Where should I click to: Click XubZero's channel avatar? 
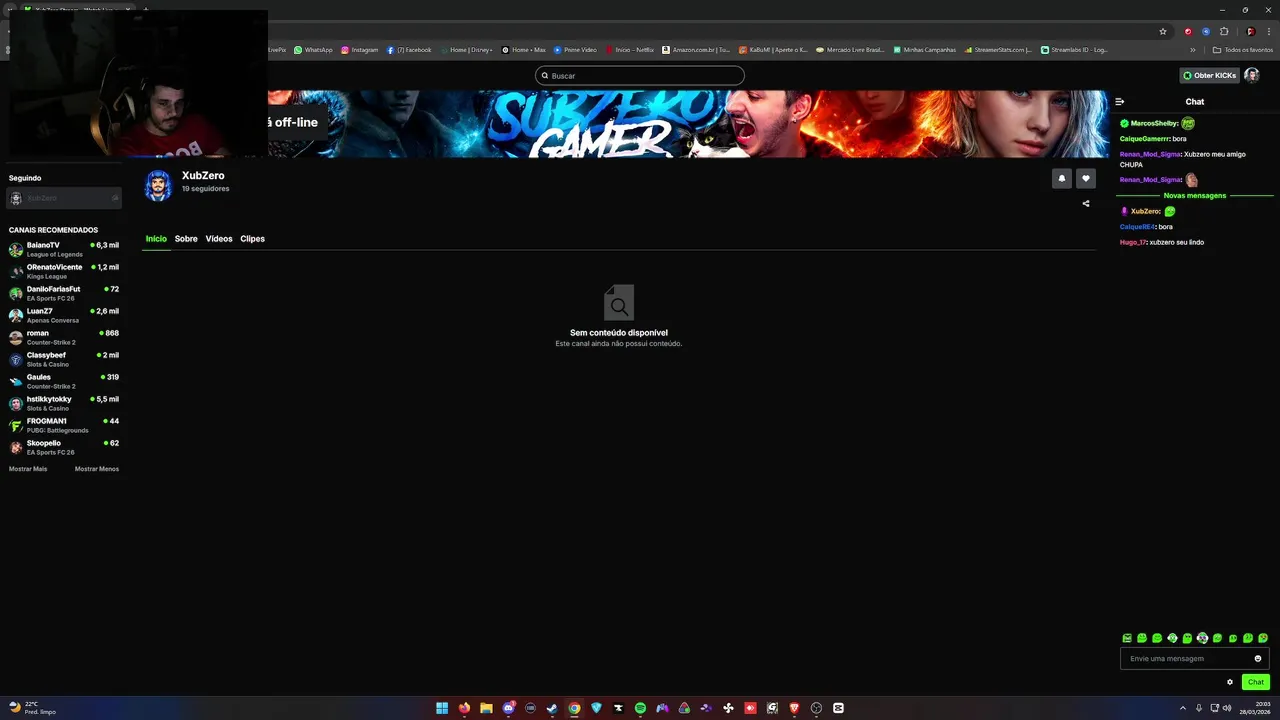click(x=158, y=185)
